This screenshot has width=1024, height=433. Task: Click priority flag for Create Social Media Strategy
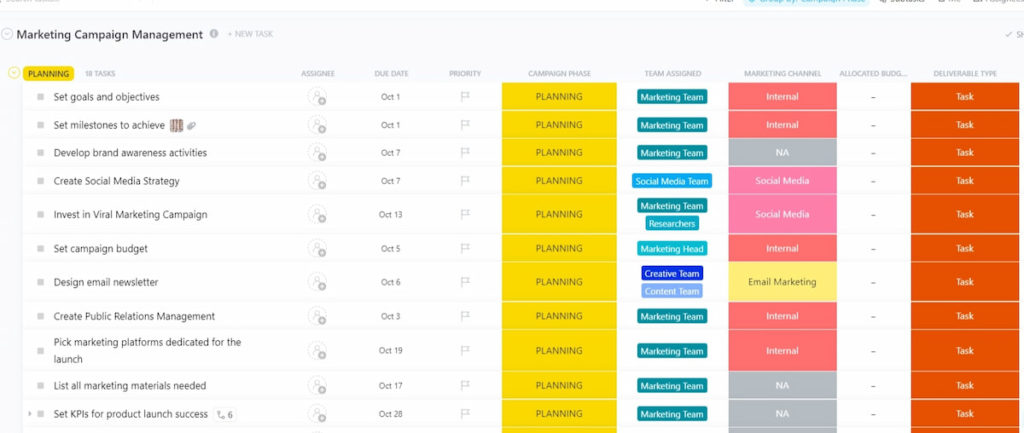[464, 181]
